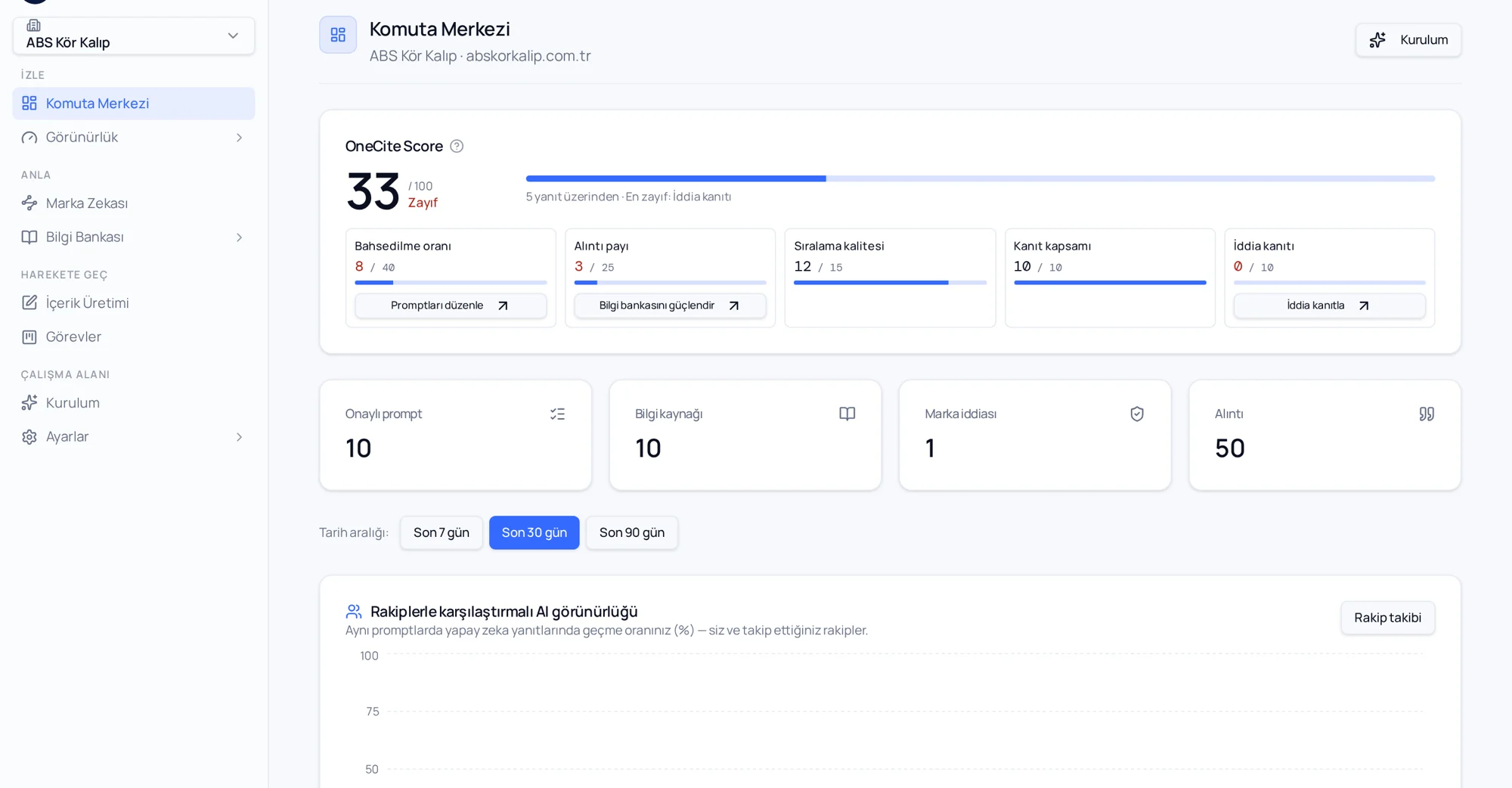This screenshot has height=788, width=1512.
Task: Click the Rakip takibi button
Action: pyautogui.click(x=1387, y=618)
